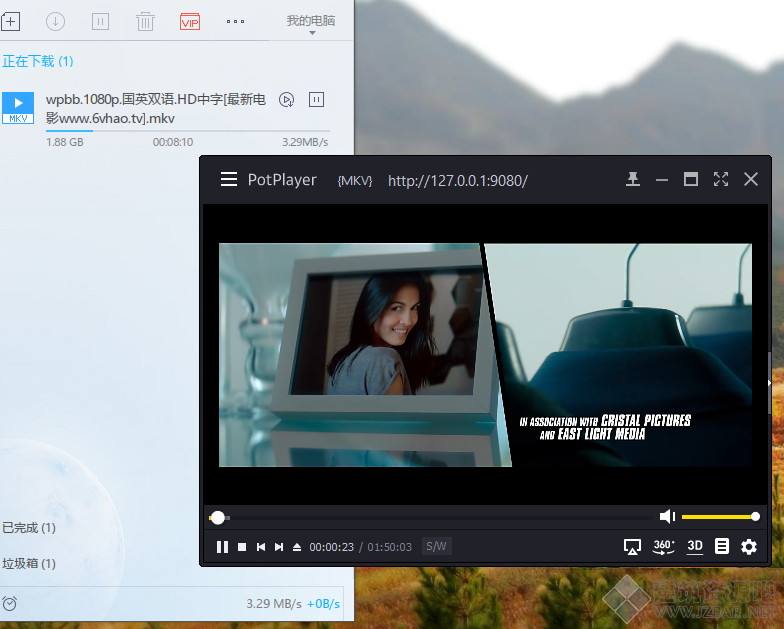Open PotPlayer settings gear
Image resolution: width=784 pixels, height=629 pixels.
748,546
